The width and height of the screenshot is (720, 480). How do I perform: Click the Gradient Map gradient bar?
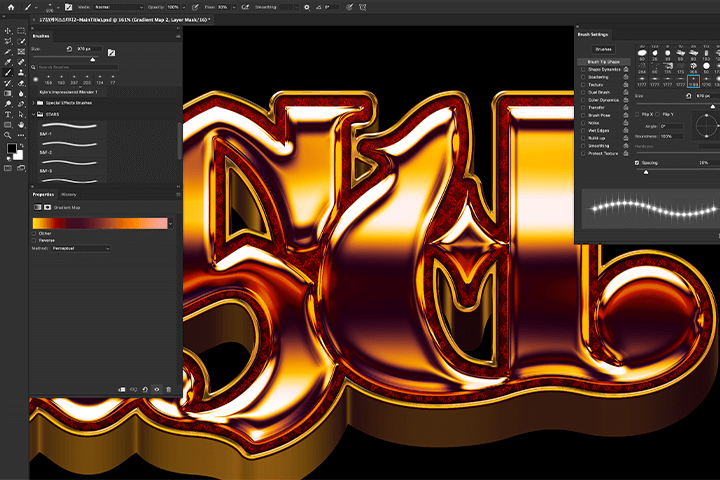[100, 224]
